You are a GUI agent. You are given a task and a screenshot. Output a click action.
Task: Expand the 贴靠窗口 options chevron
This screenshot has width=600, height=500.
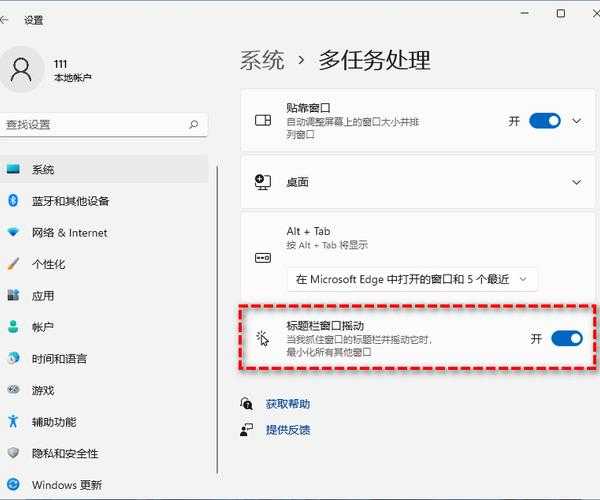coord(576,121)
